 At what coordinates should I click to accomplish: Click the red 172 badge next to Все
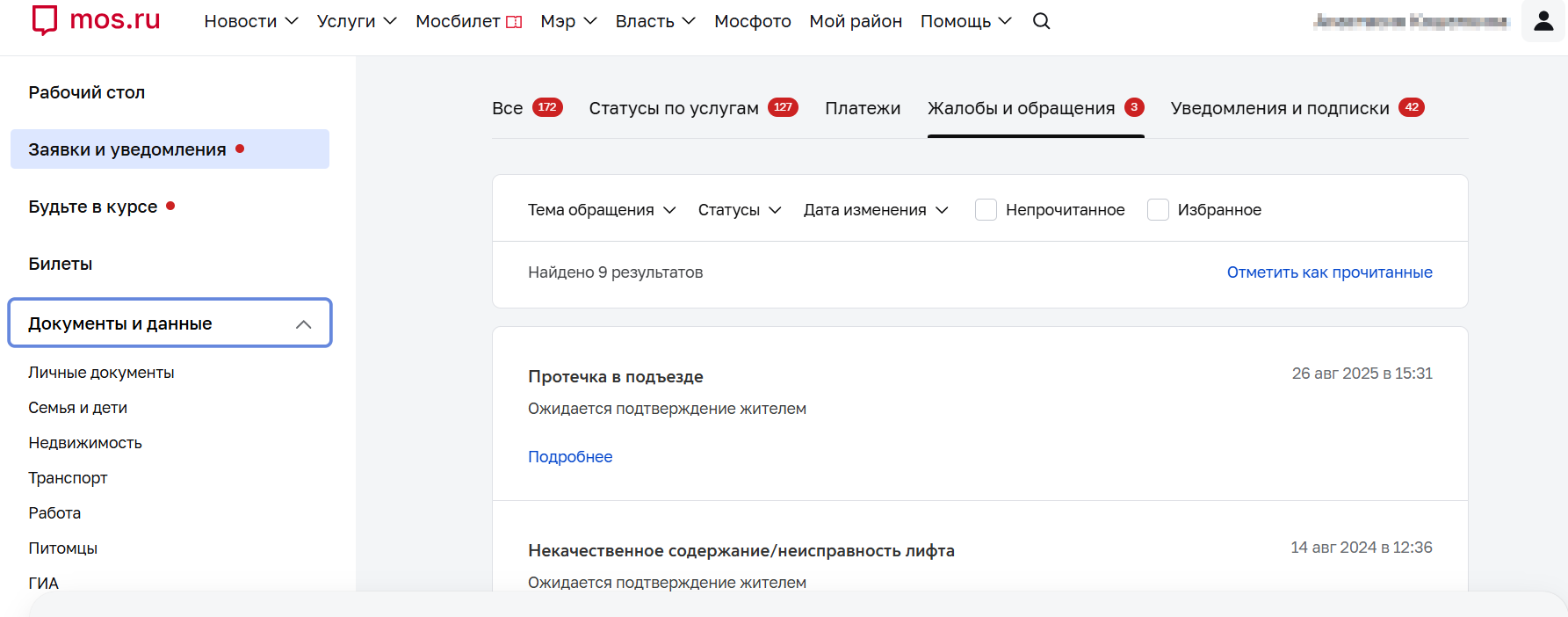(x=547, y=107)
